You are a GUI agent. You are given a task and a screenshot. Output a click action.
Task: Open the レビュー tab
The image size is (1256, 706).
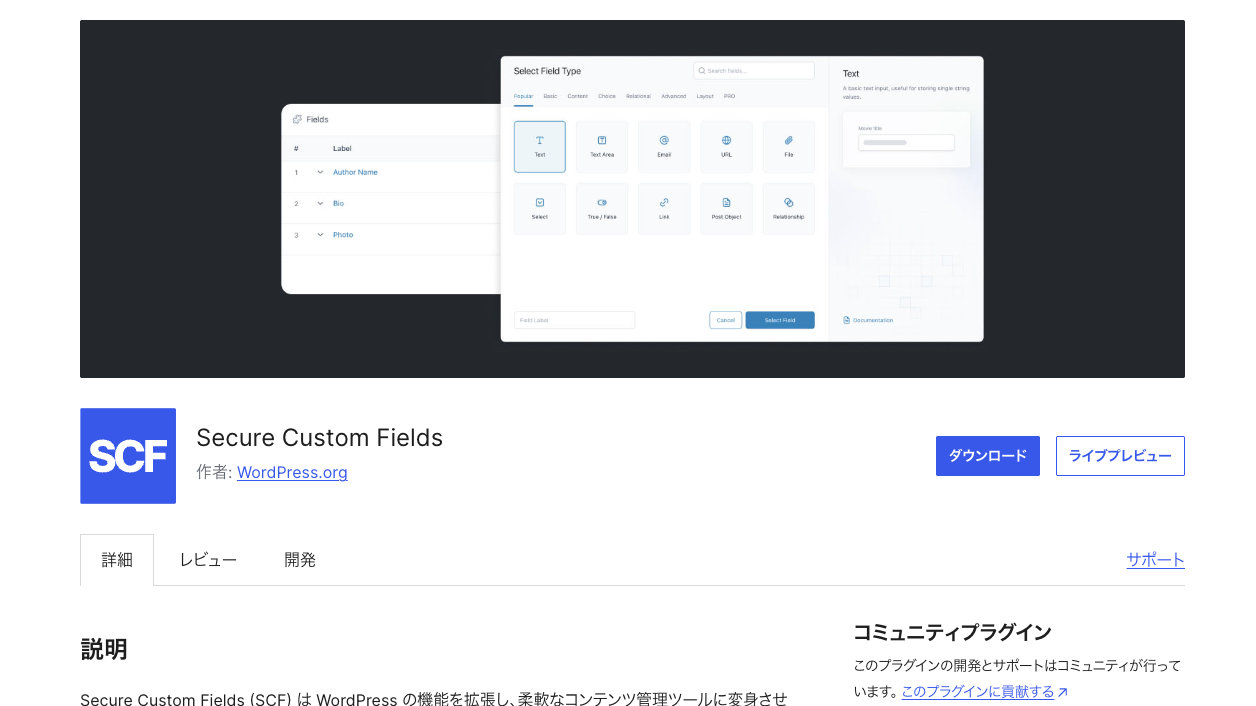[x=208, y=560]
